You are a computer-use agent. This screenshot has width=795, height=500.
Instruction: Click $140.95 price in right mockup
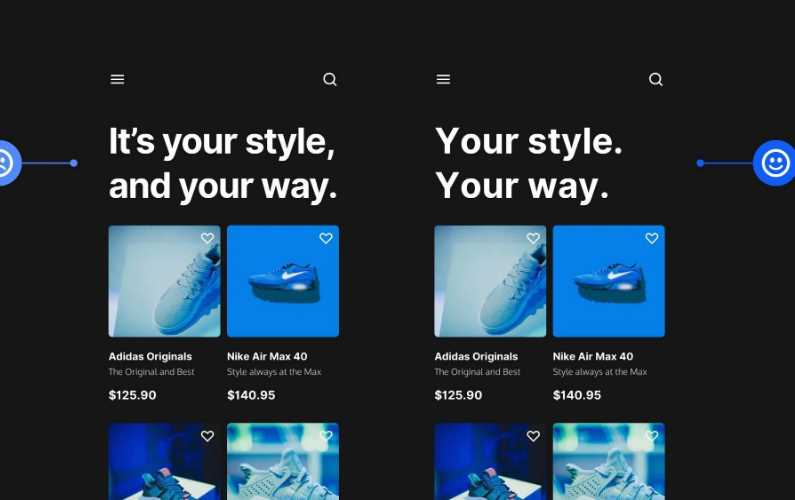pos(577,395)
